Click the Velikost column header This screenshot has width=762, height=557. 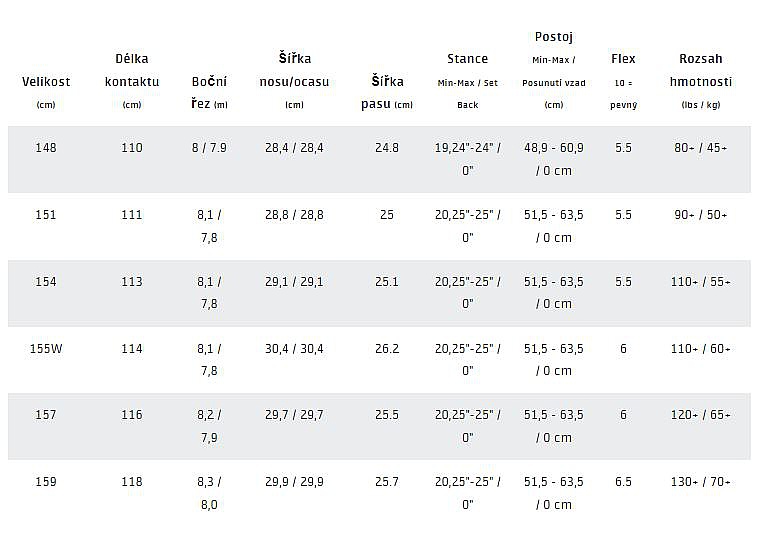[46, 82]
